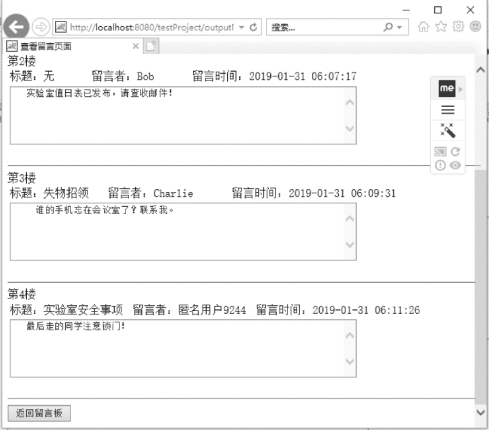
Task: Open the hamburger menu in side panel
Action: tap(448, 110)
